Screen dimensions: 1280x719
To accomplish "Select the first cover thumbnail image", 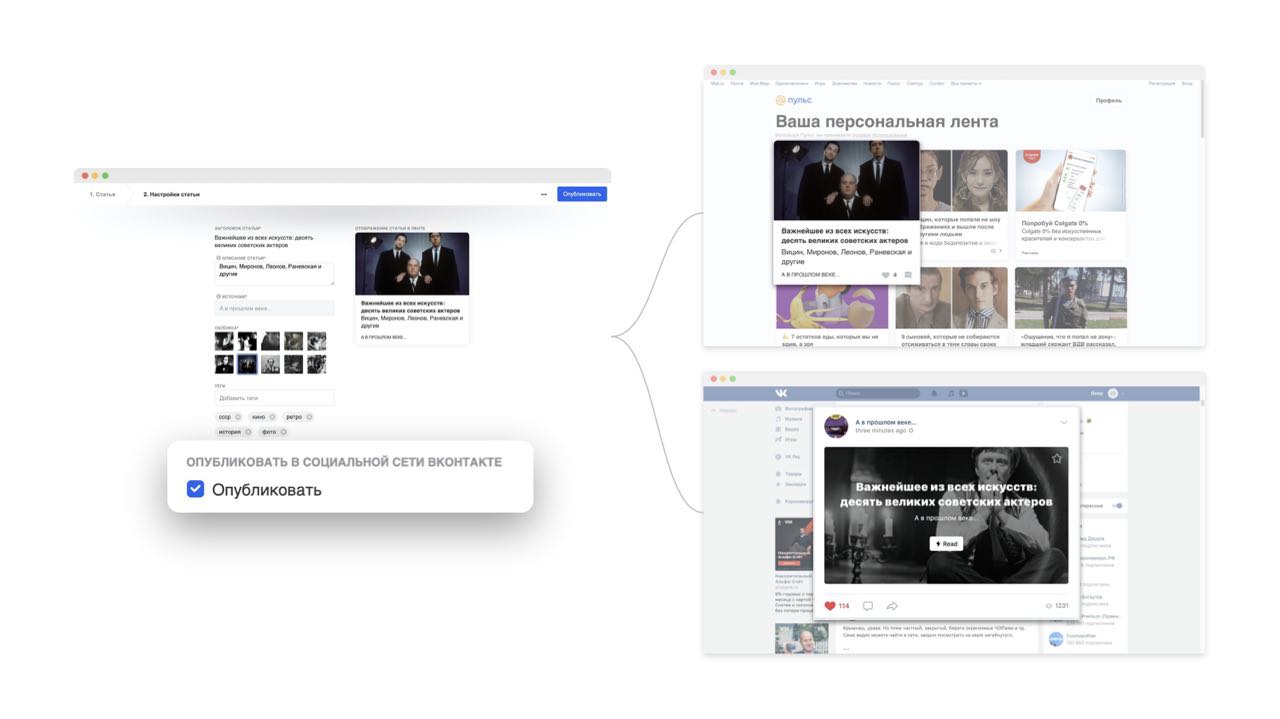I will tap(224, 341).
